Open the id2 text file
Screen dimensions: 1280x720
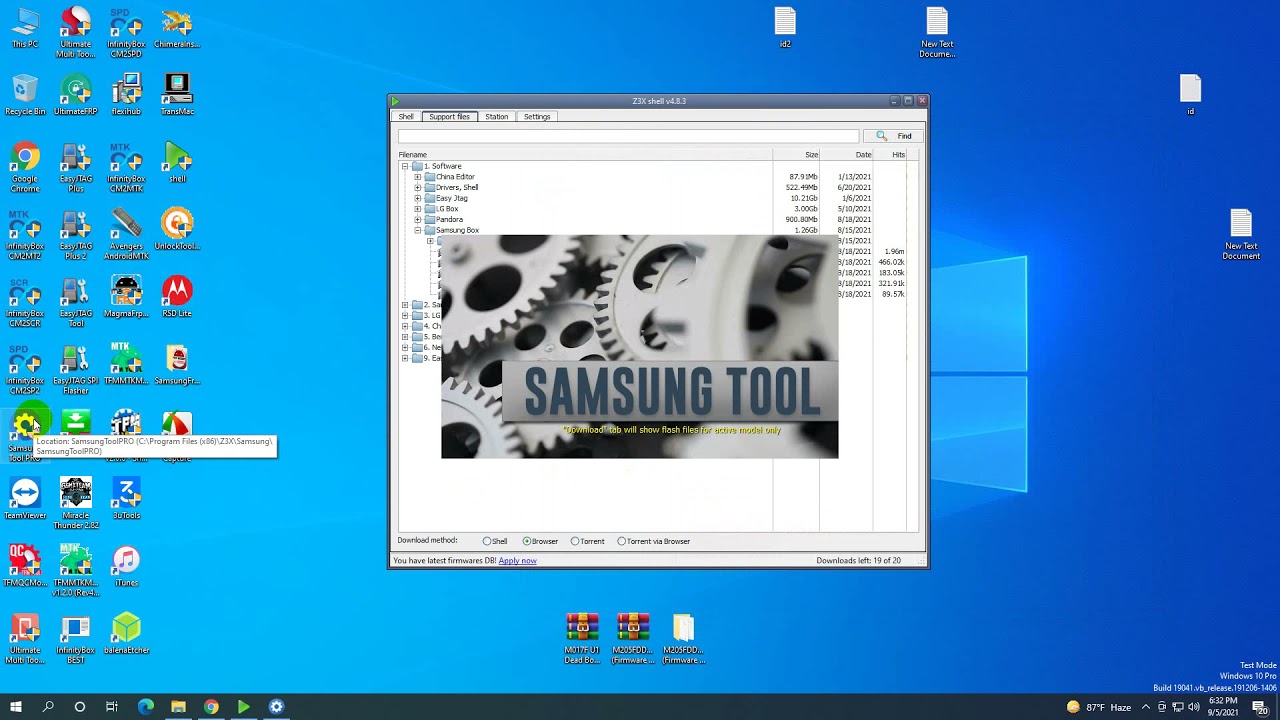[x=785, y=27]
